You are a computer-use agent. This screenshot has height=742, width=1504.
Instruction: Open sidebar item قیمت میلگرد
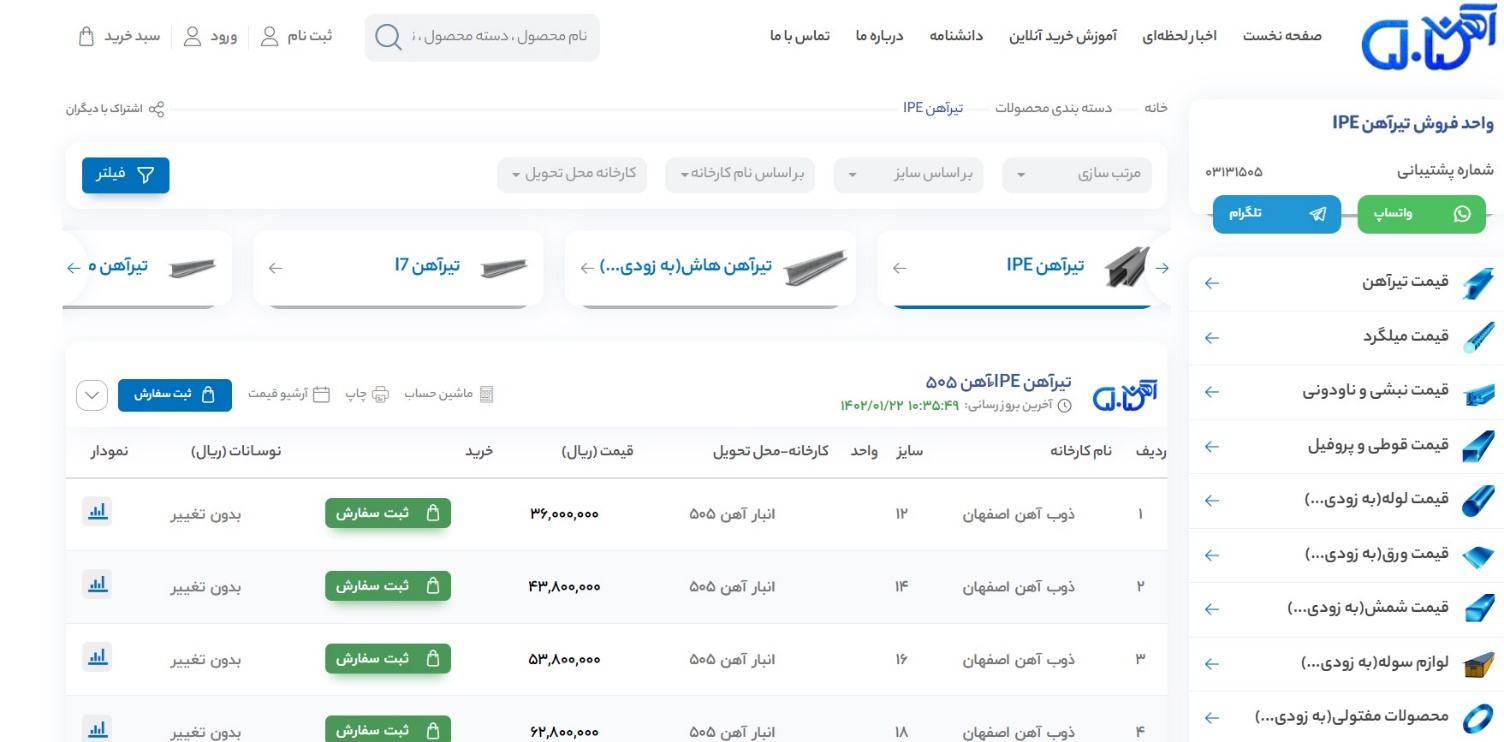coord(1346,337)
